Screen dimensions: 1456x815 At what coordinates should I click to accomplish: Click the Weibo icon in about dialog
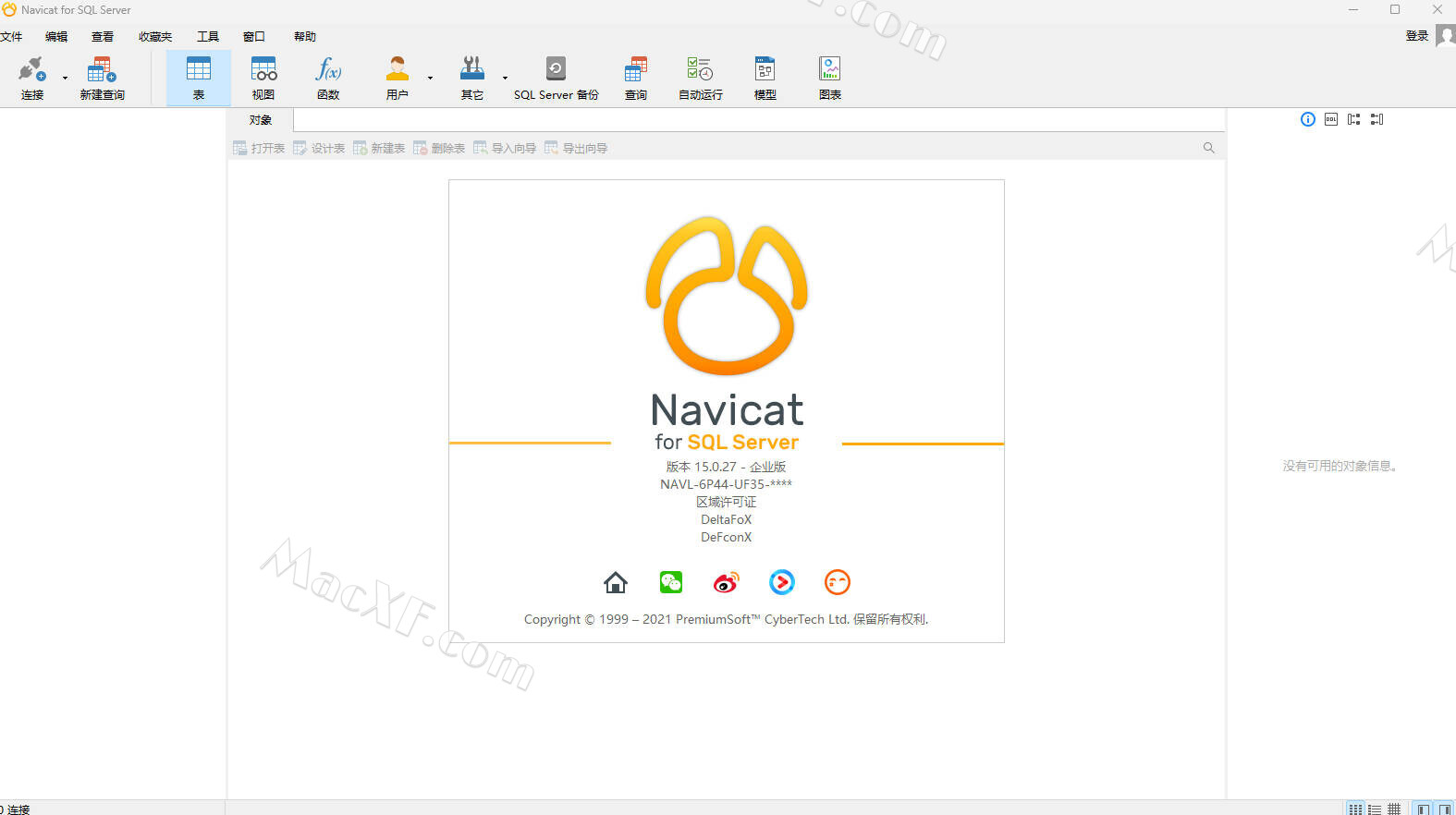(727, 582)
